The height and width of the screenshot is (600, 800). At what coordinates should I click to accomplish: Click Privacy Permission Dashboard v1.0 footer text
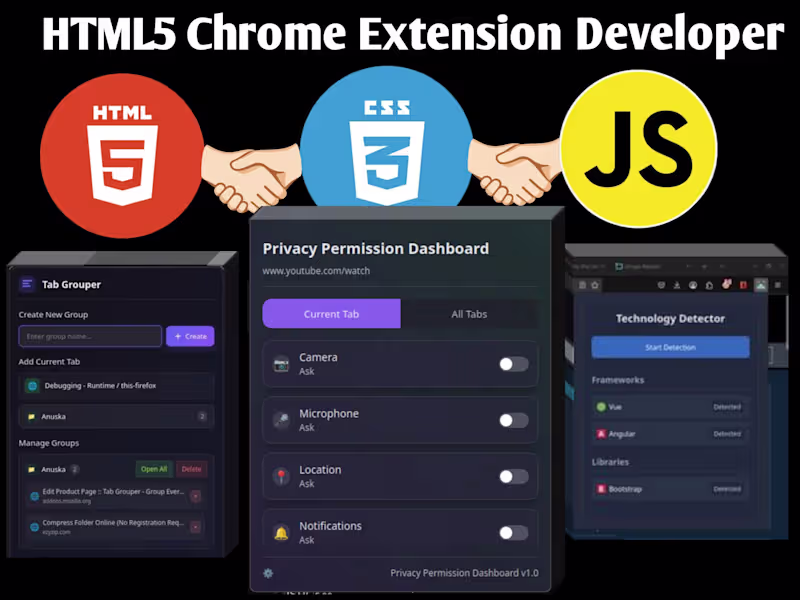tap(464, 573)
